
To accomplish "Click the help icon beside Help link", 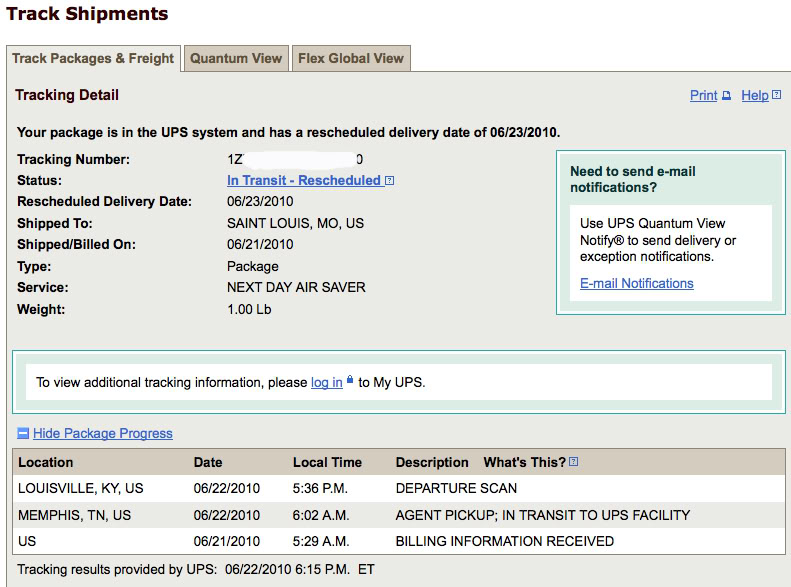I will [777, 96].
